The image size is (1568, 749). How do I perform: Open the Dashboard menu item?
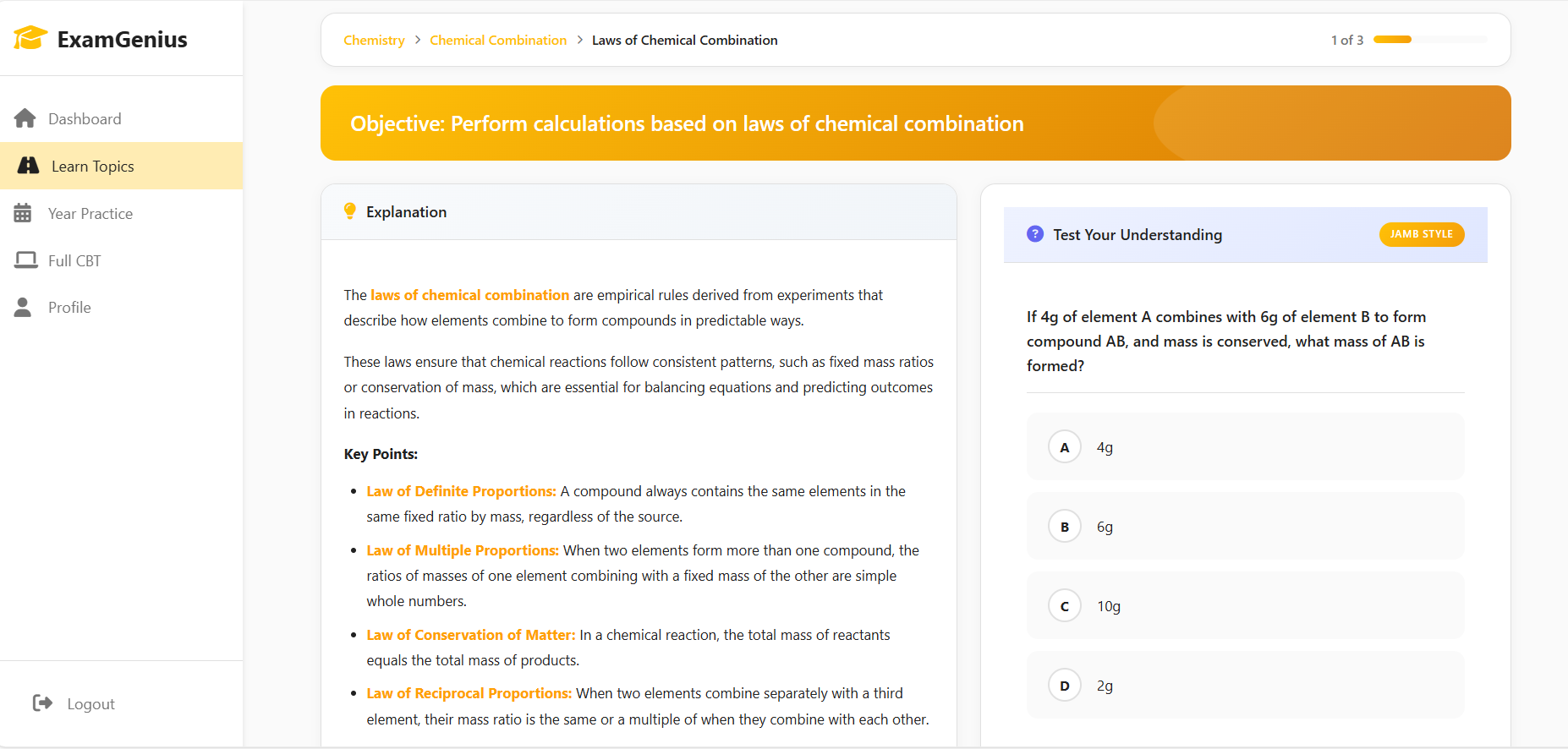(122, 118)
